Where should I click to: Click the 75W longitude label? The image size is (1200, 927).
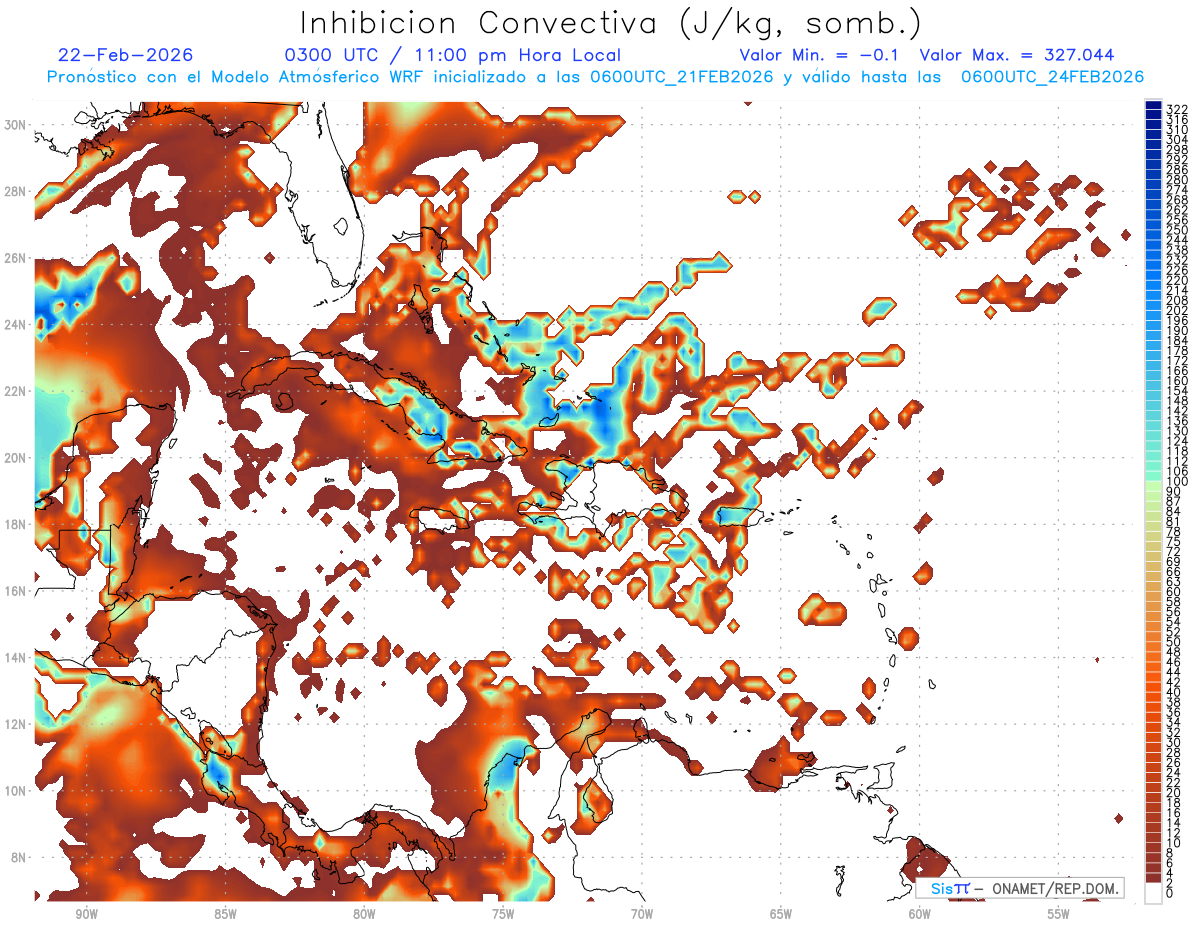[x=503, y=914]
